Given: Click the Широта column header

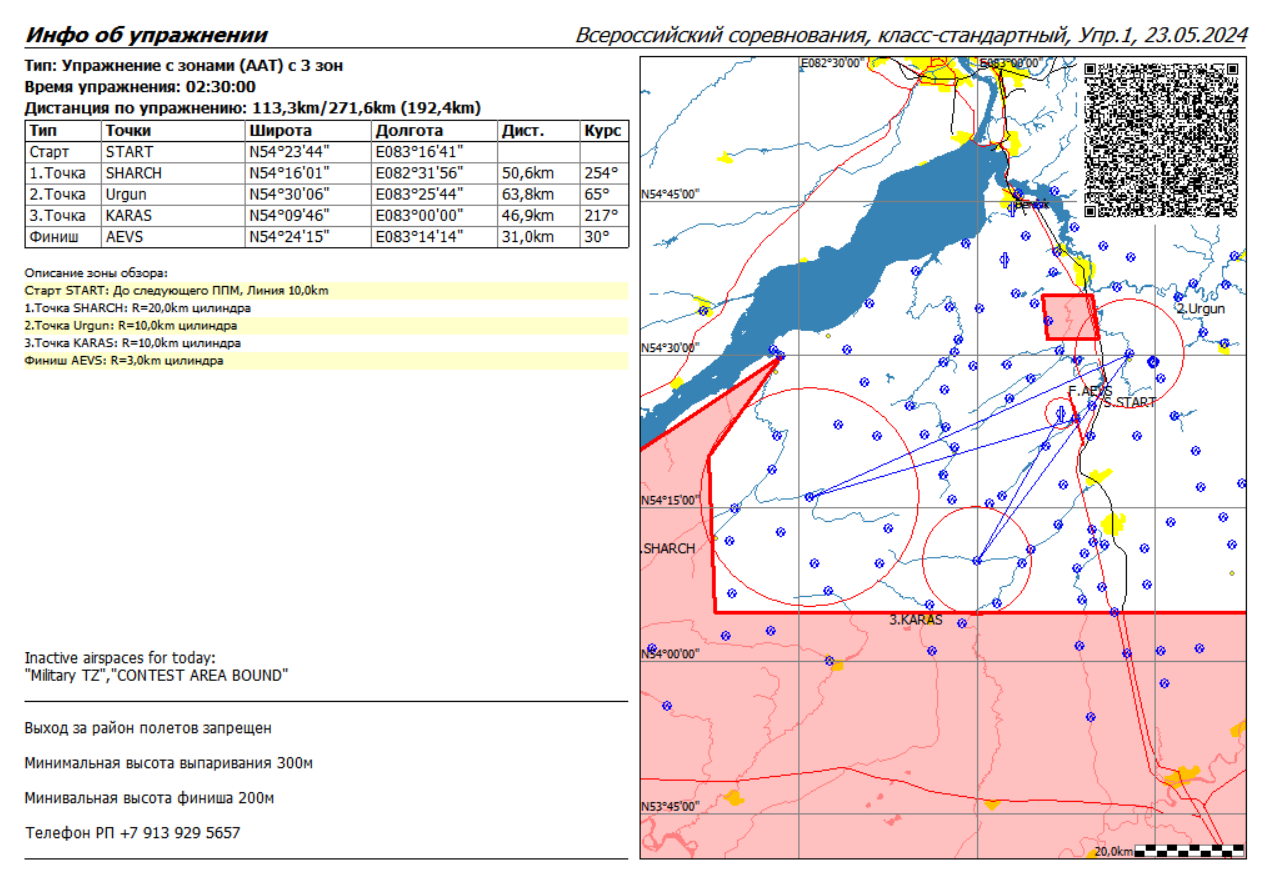Looking at the screenshot, I should (280, 131).
